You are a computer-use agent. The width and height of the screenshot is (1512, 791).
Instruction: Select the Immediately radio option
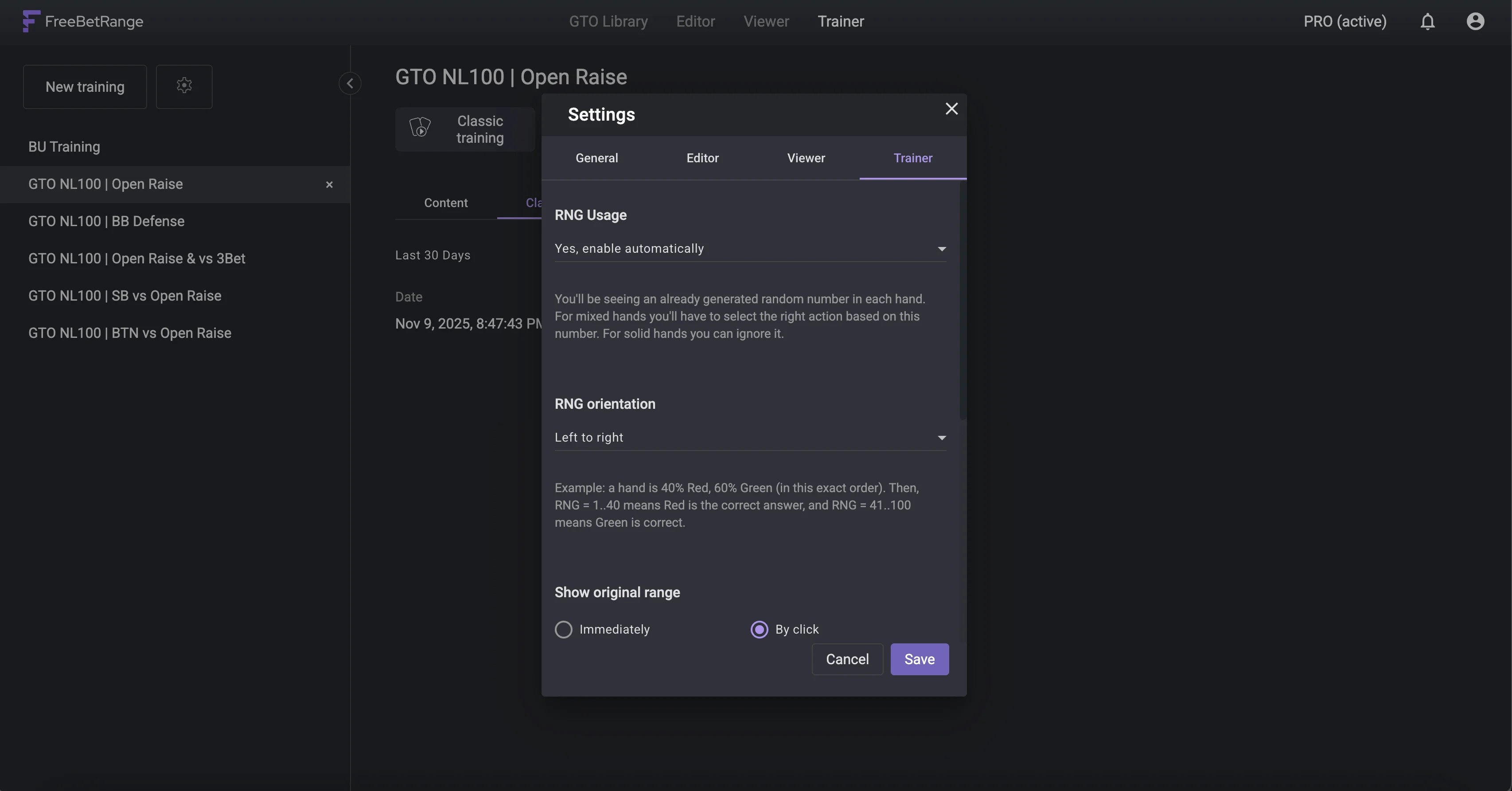[564, 630]
